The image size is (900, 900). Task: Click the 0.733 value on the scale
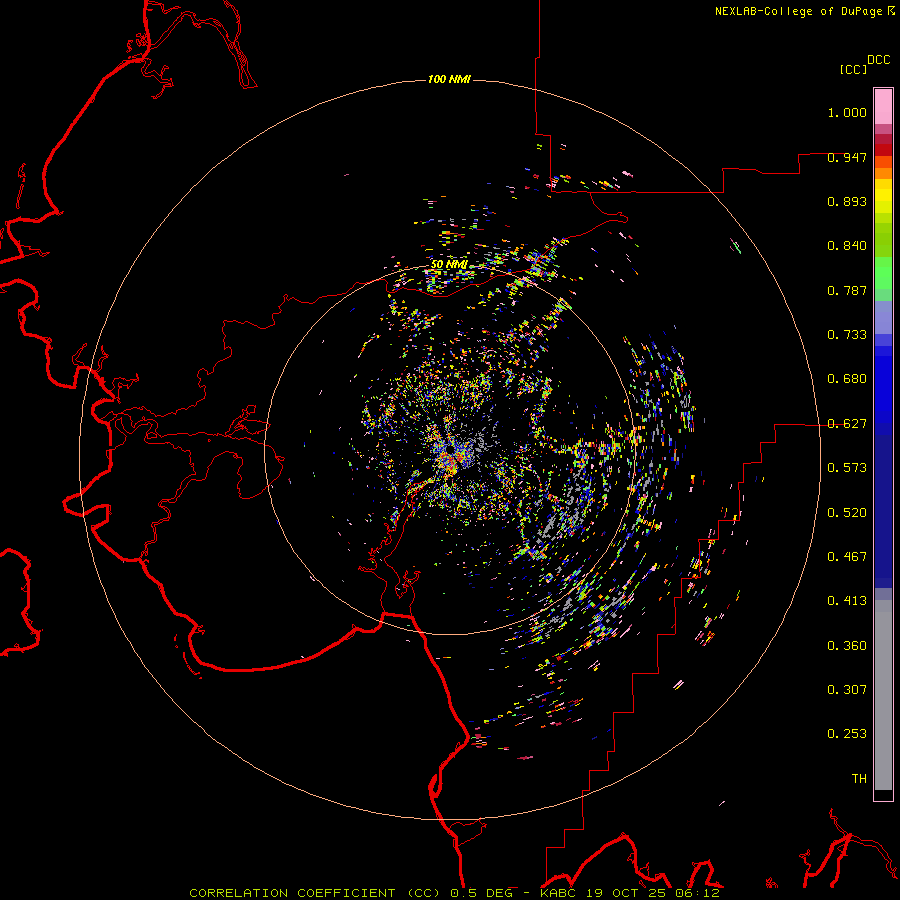(x=847, y=335)
